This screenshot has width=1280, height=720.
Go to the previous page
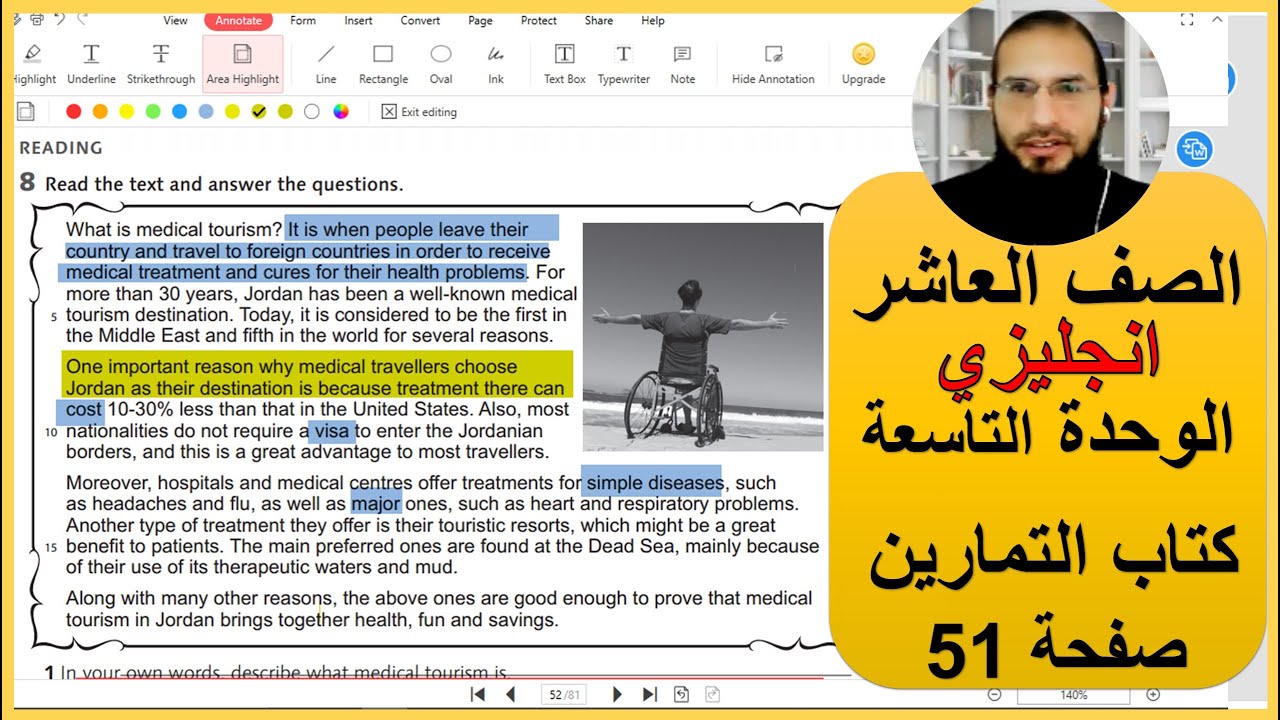[x=510, y=694]
